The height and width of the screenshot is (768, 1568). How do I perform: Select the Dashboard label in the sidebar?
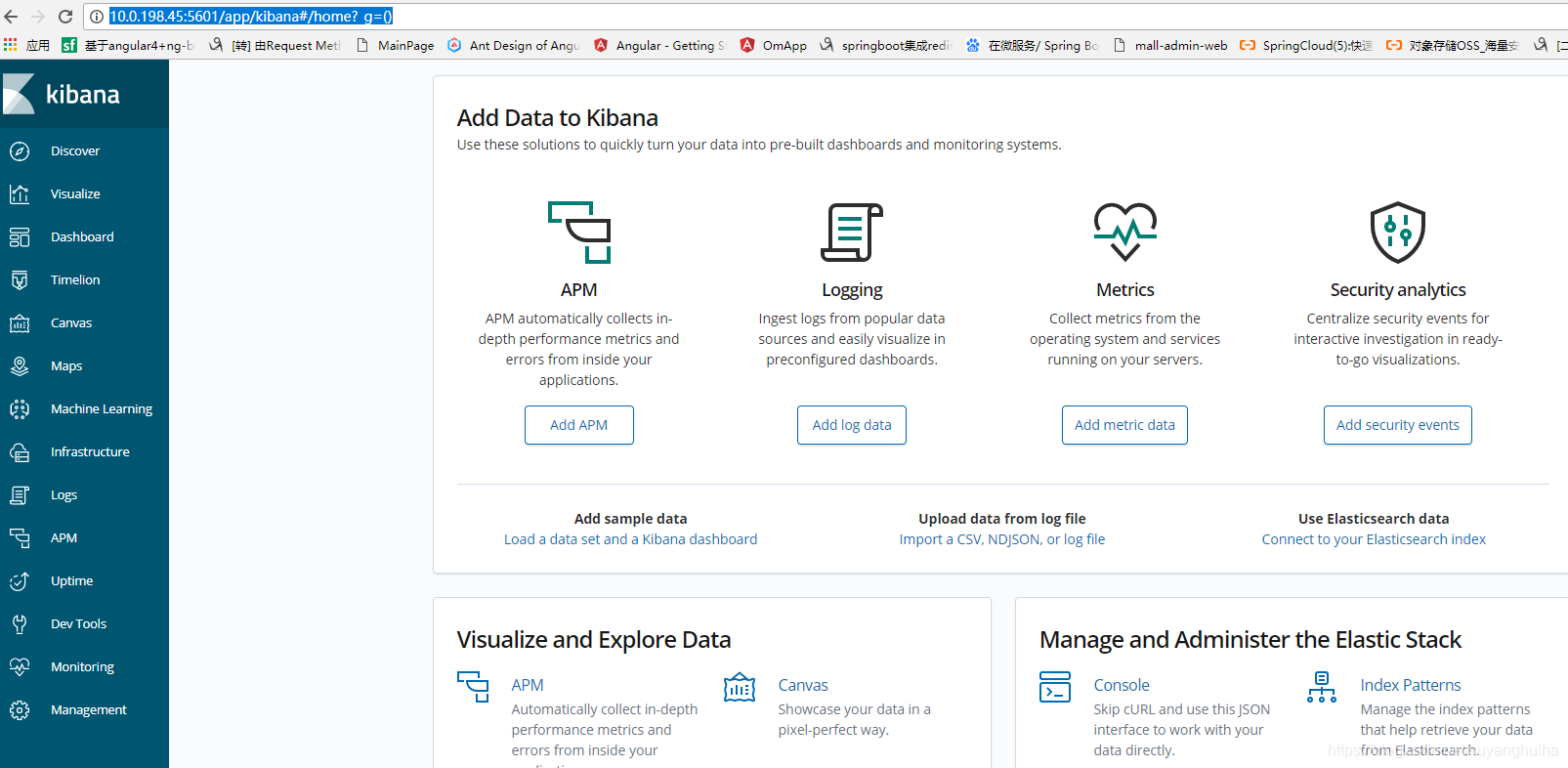82,237
